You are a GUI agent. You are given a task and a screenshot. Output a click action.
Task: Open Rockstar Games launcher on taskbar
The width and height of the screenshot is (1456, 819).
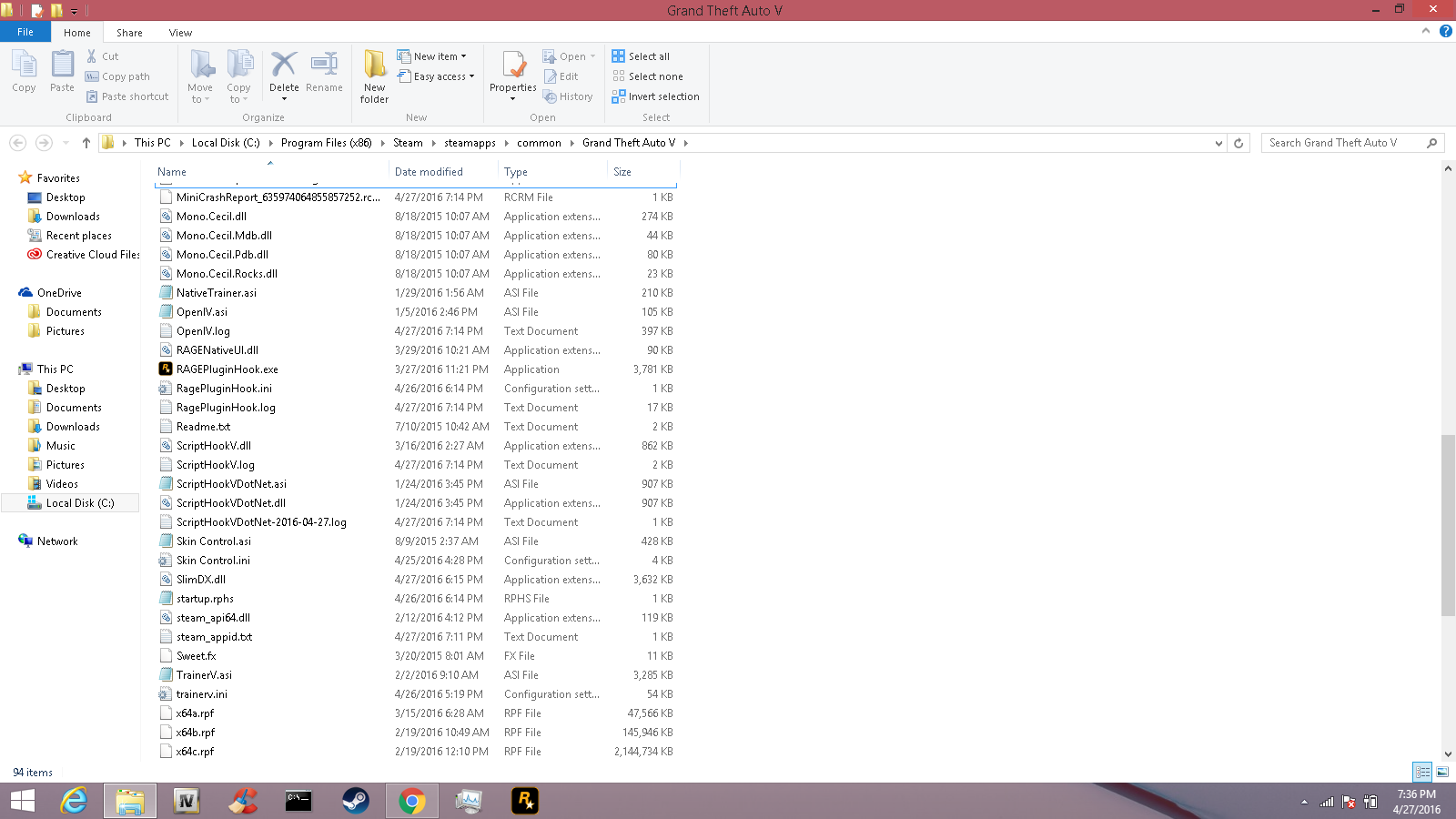click(x=524, y=801)
